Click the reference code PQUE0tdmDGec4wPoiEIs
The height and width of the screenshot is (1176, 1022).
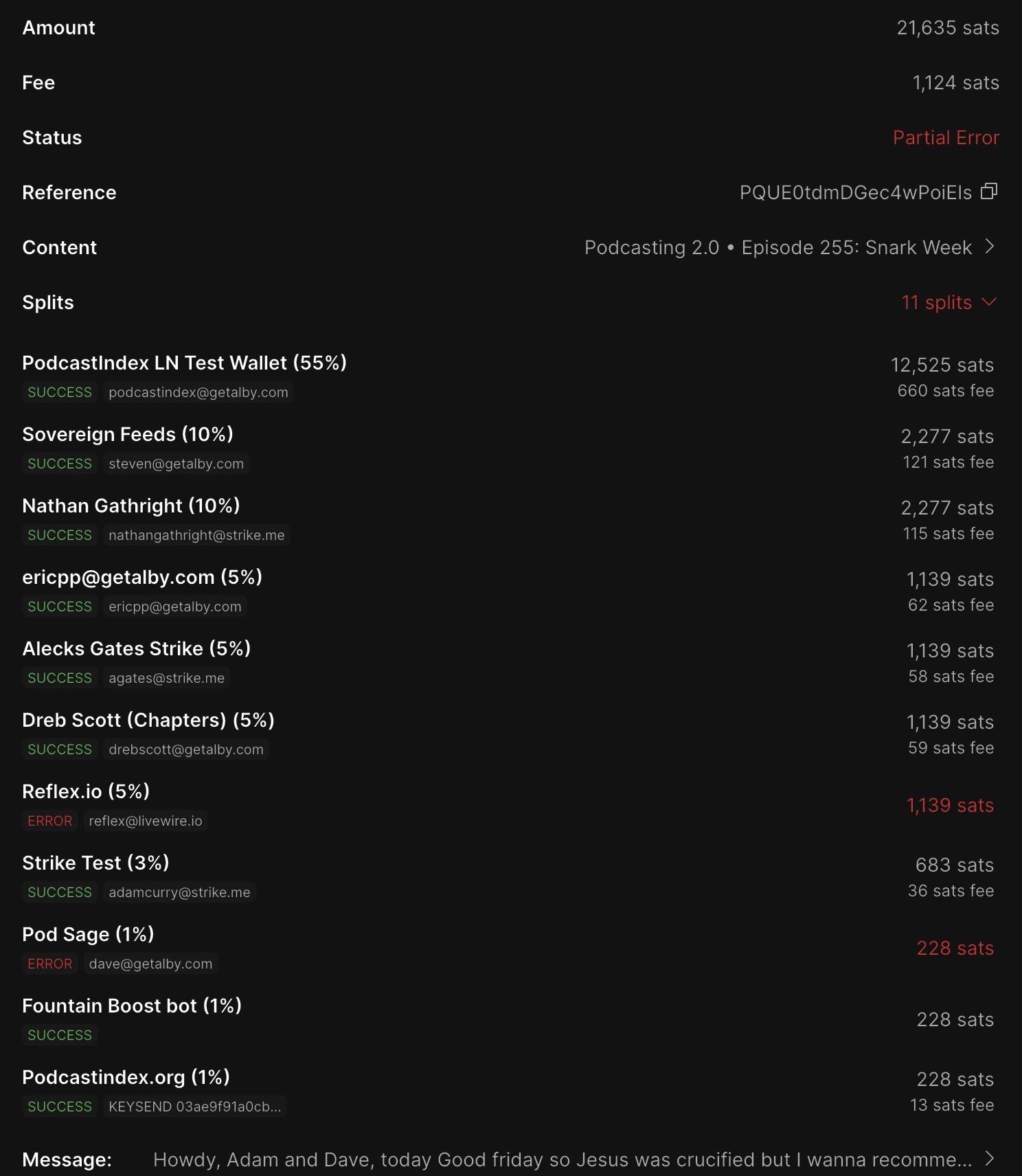tap(855, 192)
